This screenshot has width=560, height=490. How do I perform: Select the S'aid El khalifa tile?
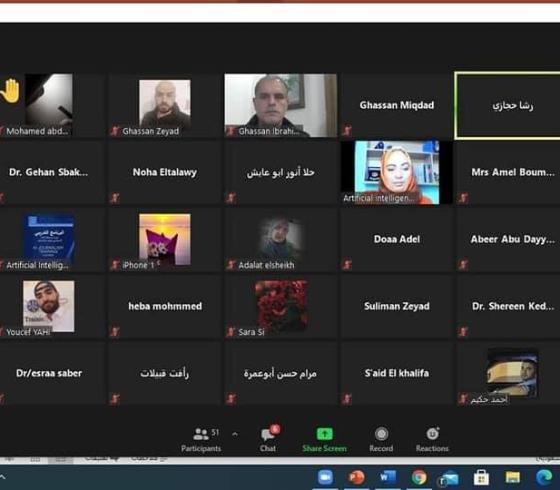397,373
